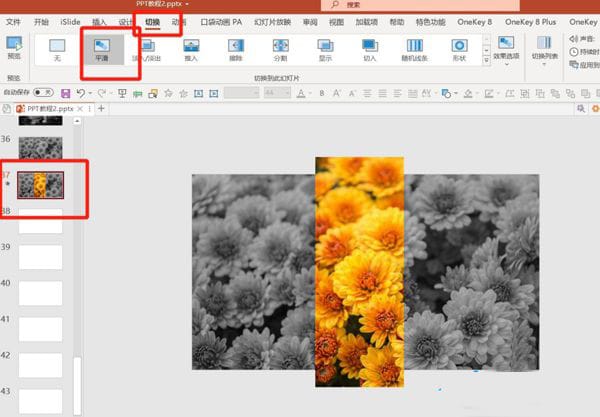Screen dimensions: 600x417
Task: Open the 文件 menu tab
Action: [13, 22]
